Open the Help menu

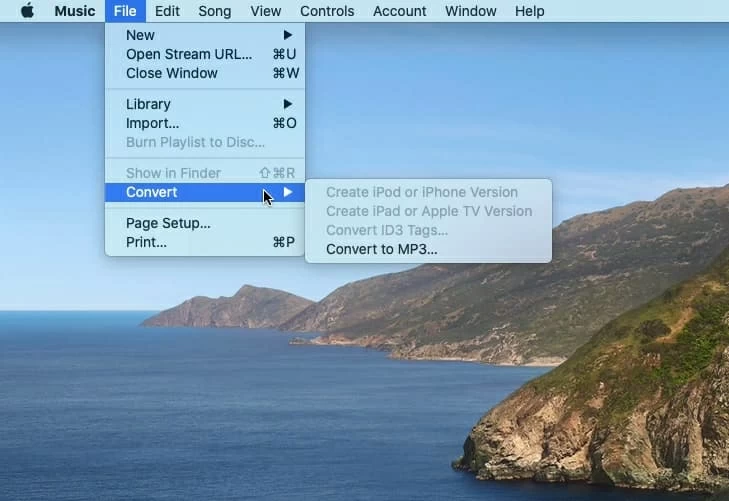click(x=529, y=11)
